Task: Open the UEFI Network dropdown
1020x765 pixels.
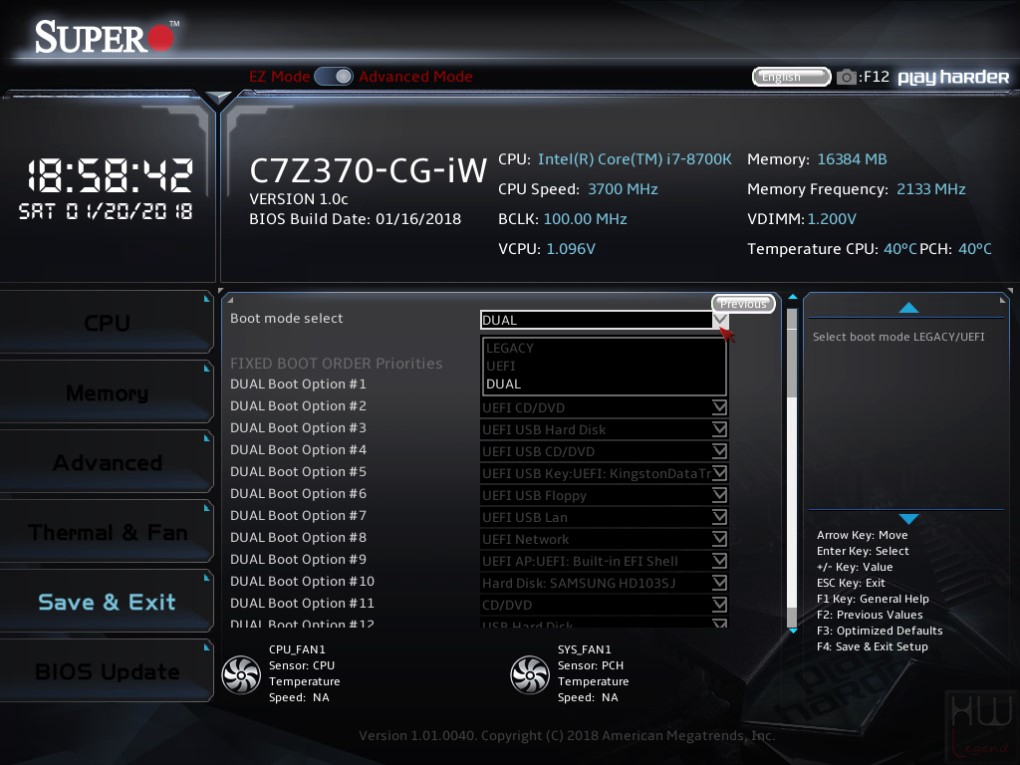Action: (x=604, y=539)
